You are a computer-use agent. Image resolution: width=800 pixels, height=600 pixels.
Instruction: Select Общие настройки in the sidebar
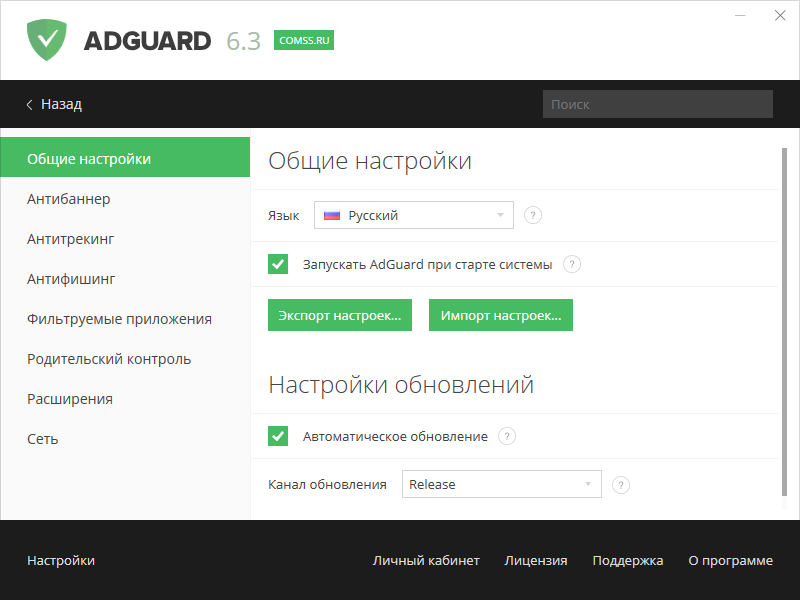[x=125, y=157]
